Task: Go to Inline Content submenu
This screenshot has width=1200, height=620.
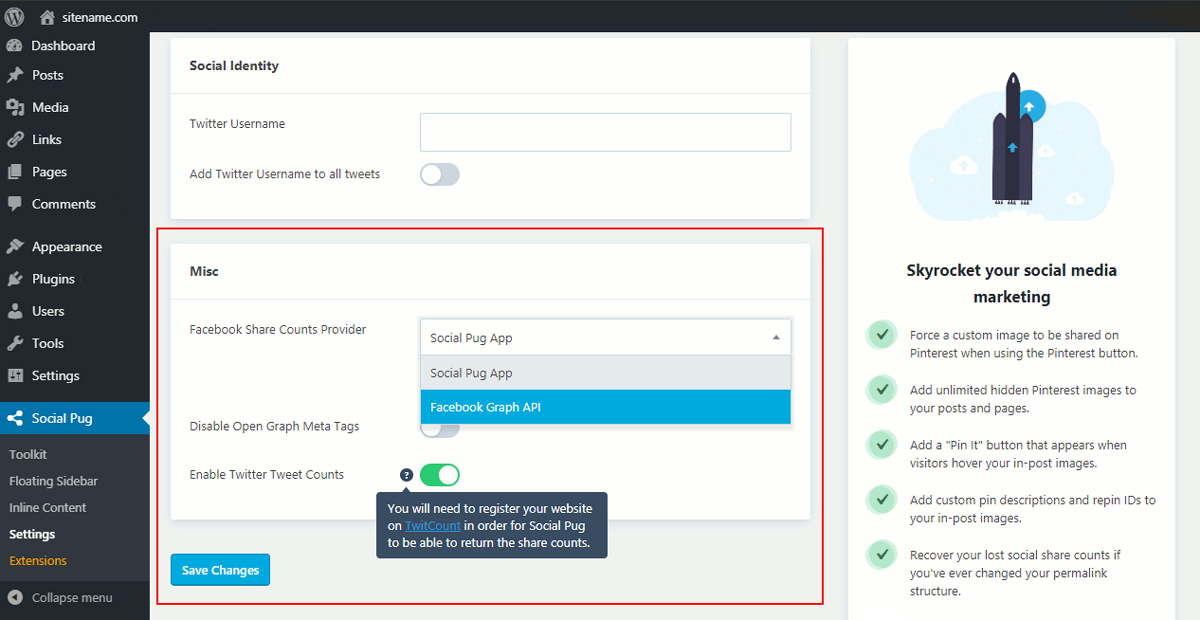Action: (48, 508)
